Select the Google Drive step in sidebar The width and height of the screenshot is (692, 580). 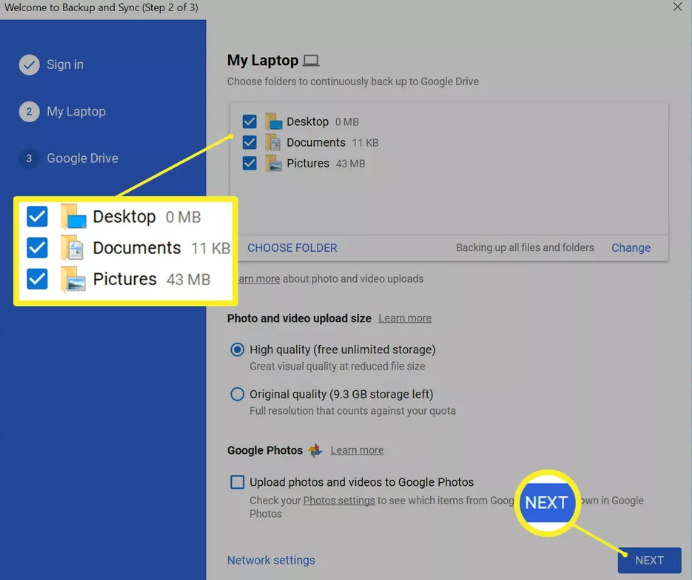tap(83, 158)
